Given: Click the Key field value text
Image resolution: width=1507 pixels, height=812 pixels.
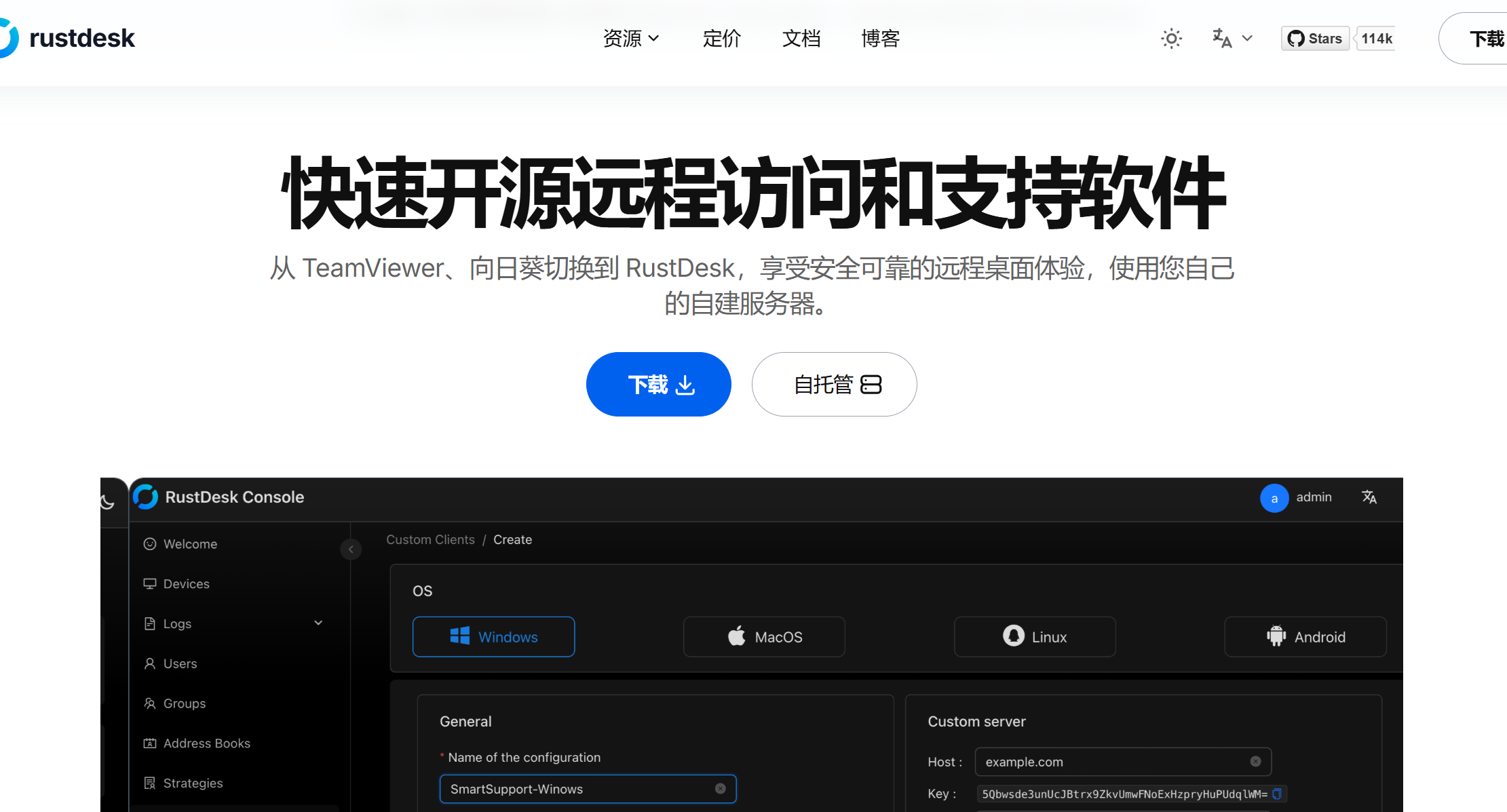Looking at the screenshot, I should point(1124,794).
